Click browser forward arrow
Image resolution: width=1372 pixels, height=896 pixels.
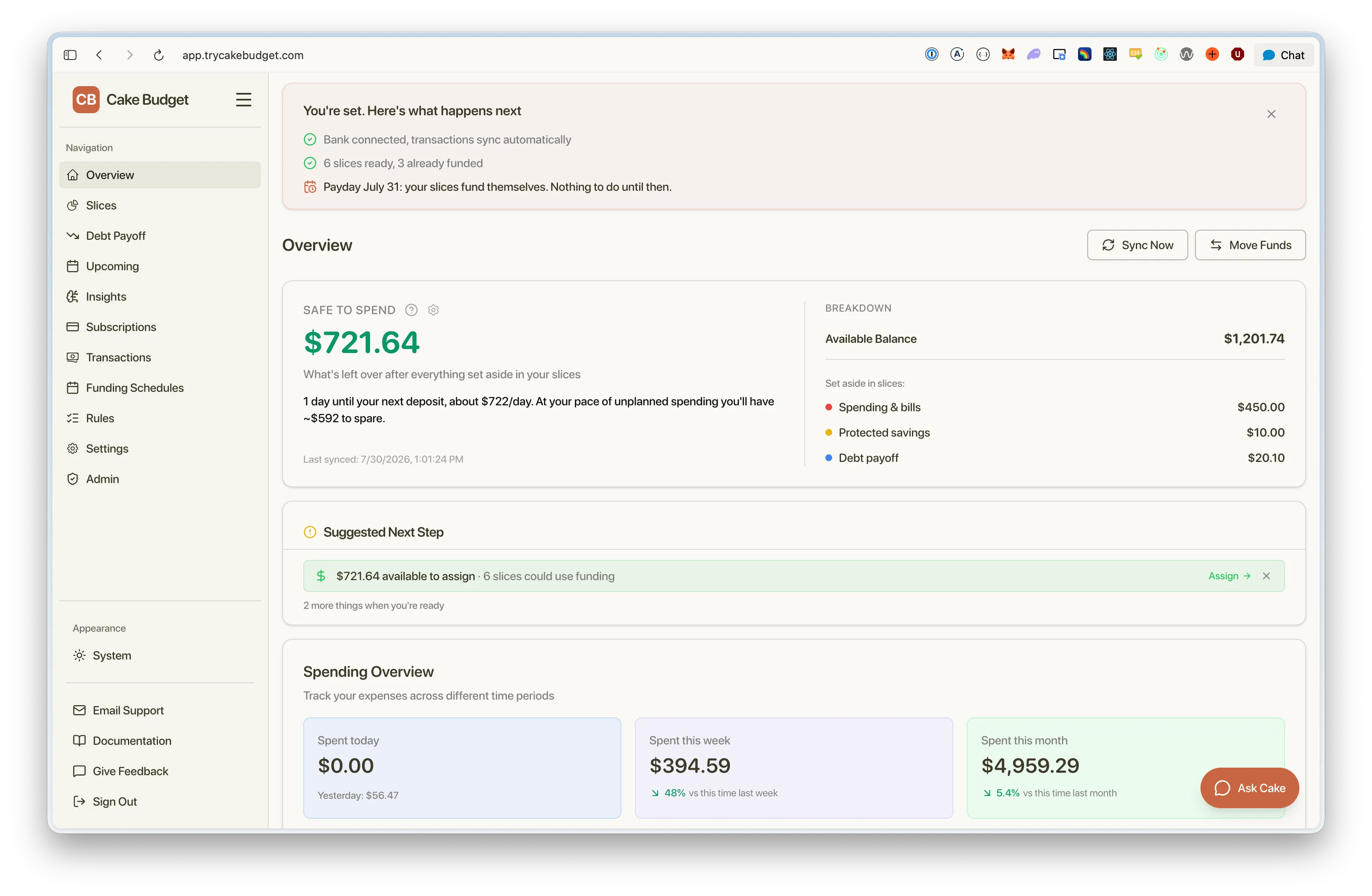click(x=130, y=55)
